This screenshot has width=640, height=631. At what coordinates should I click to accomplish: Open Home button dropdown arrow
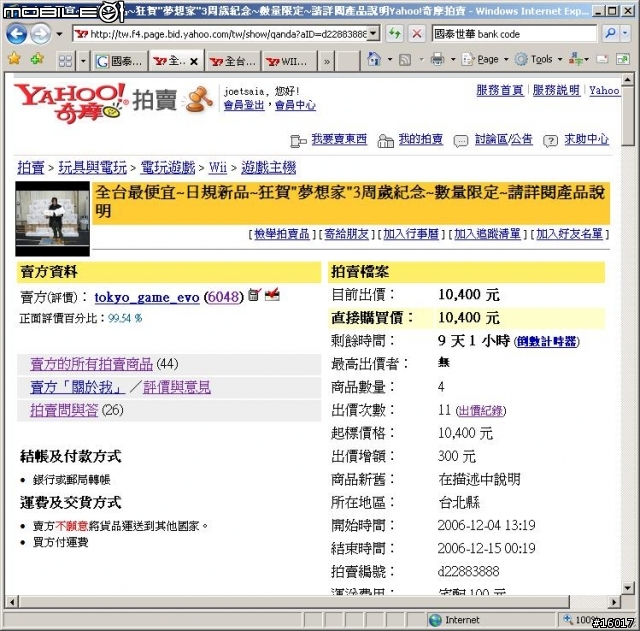click(390, 60)
